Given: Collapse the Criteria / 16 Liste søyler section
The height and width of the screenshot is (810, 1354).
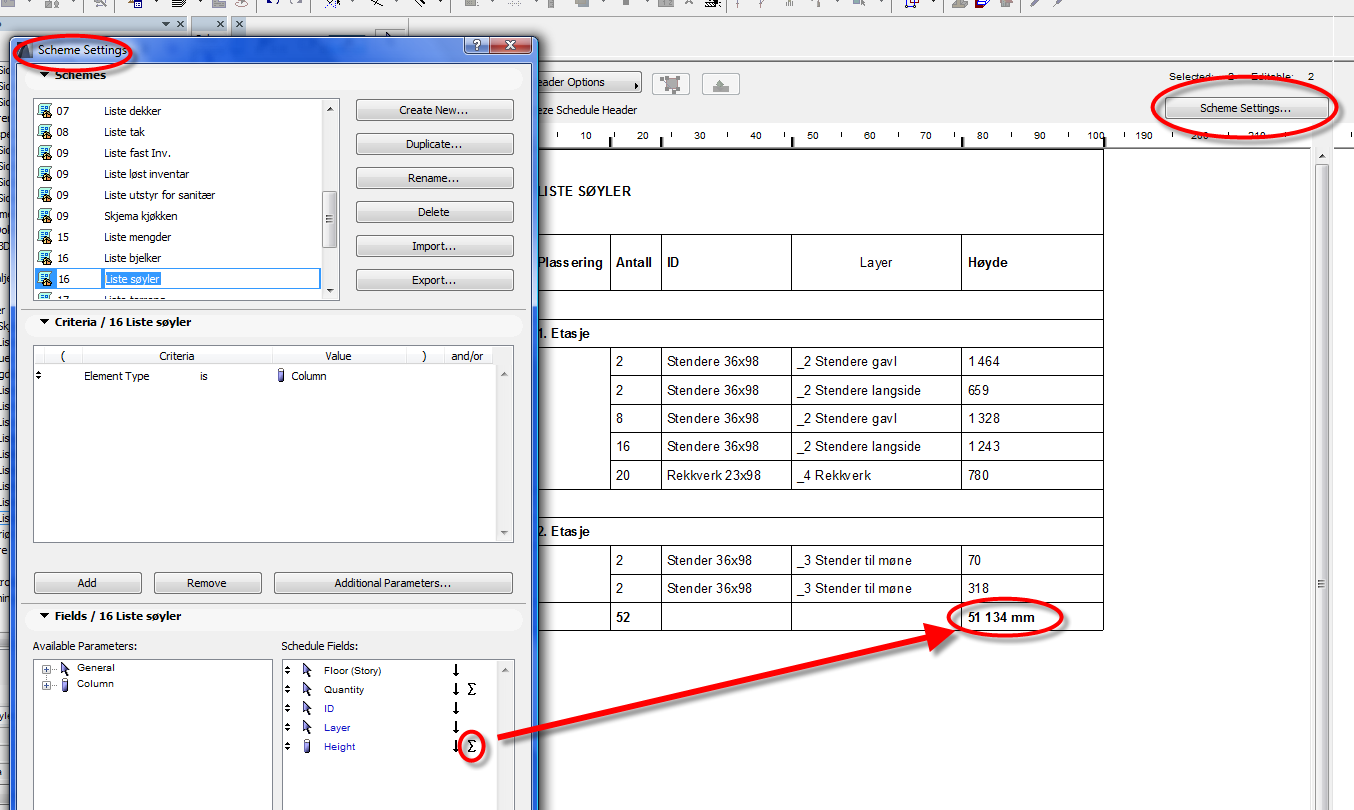Looking at the screenshot, I should 44,322.
